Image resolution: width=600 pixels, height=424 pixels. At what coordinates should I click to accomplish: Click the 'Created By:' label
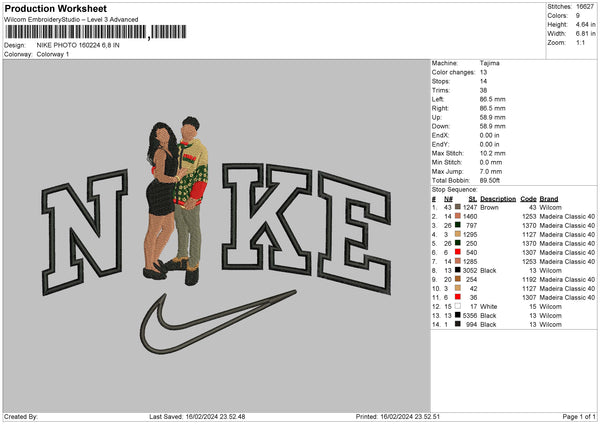(21, 417)
